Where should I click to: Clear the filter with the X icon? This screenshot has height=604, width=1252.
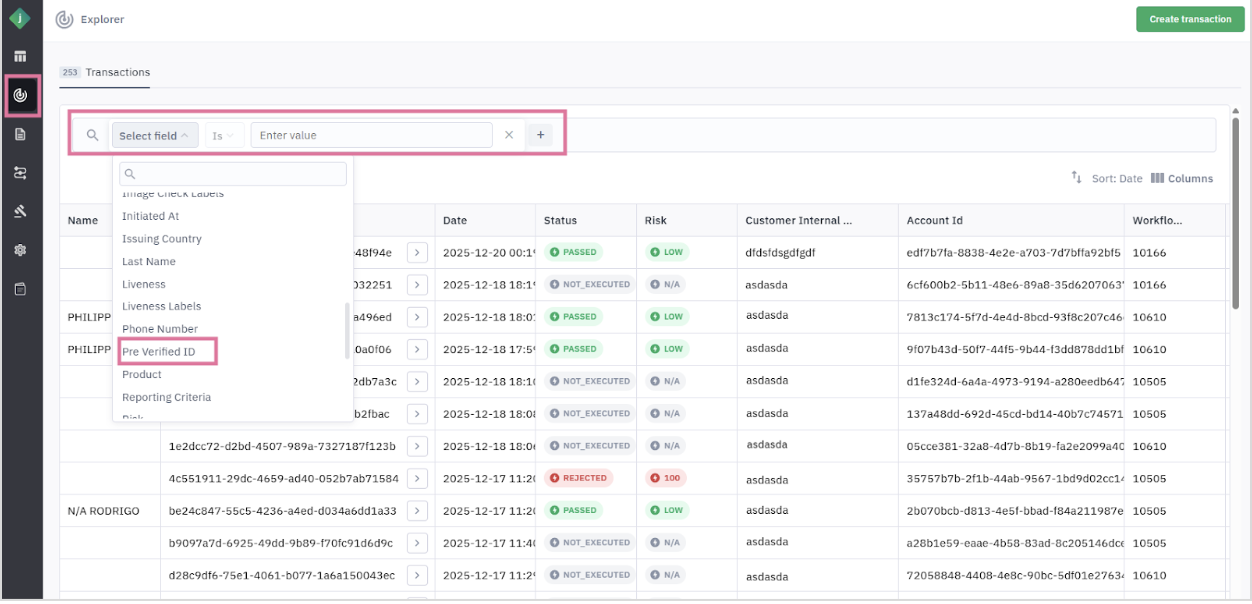[509, 135]
